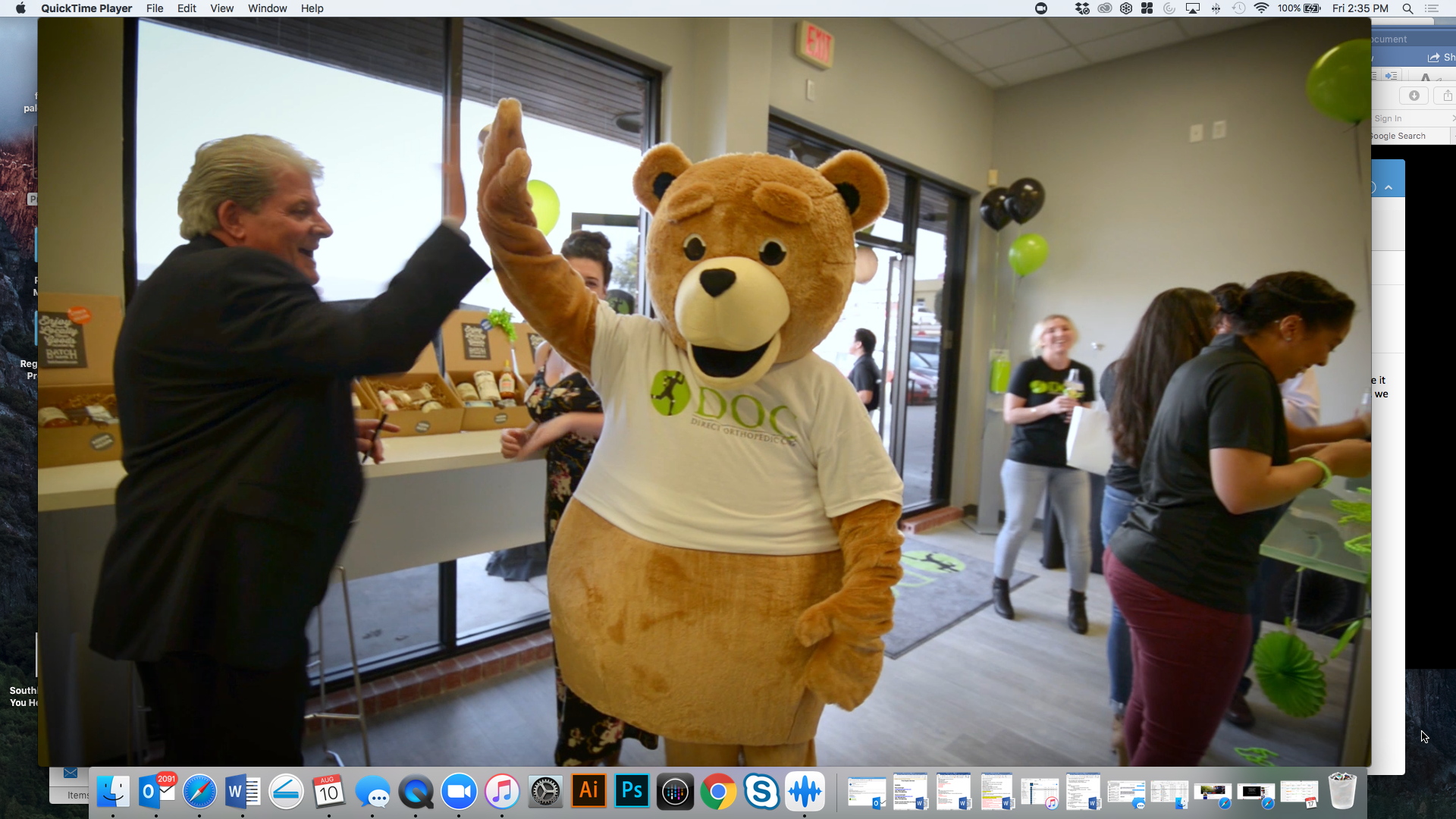Open the scanner app icon in dock
The height and width of the screenshot is (819, 1456).
tap(286, 792)
